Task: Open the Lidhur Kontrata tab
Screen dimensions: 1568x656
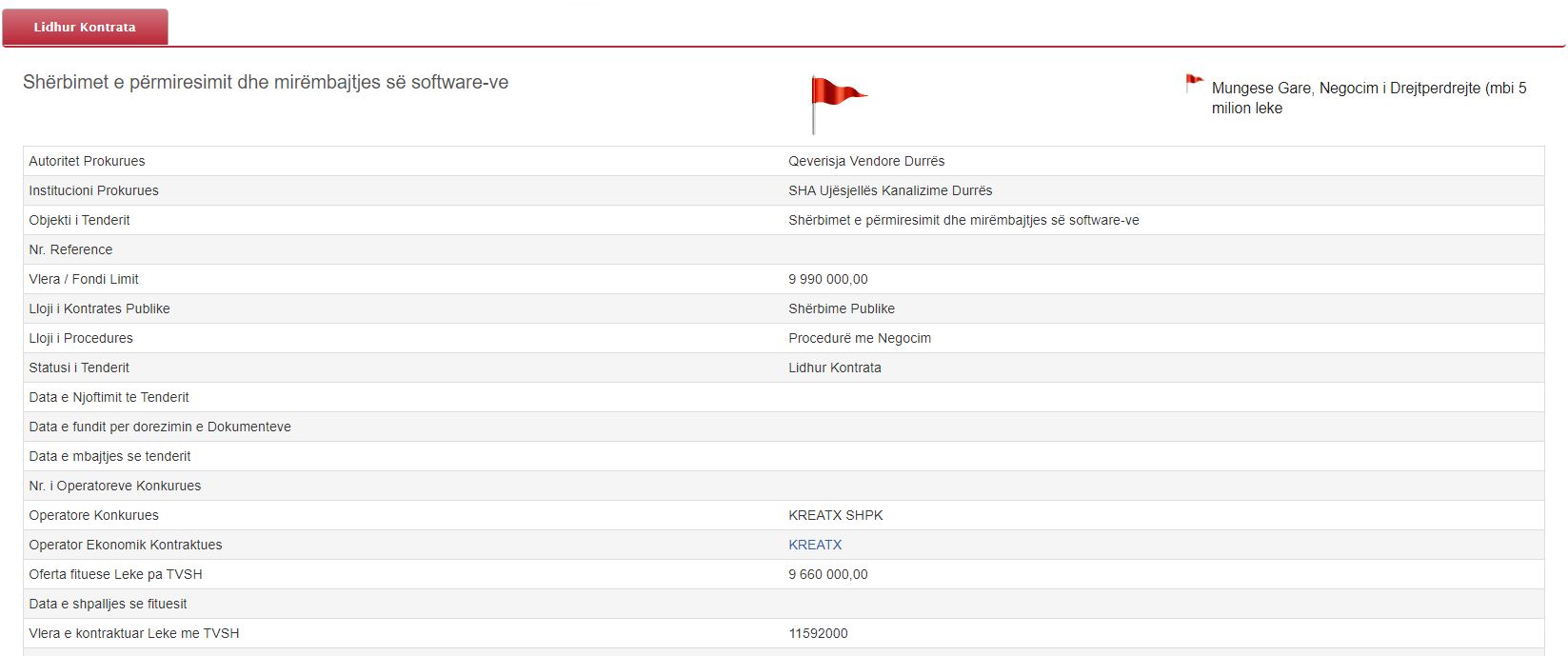Action: coord(85,27)
